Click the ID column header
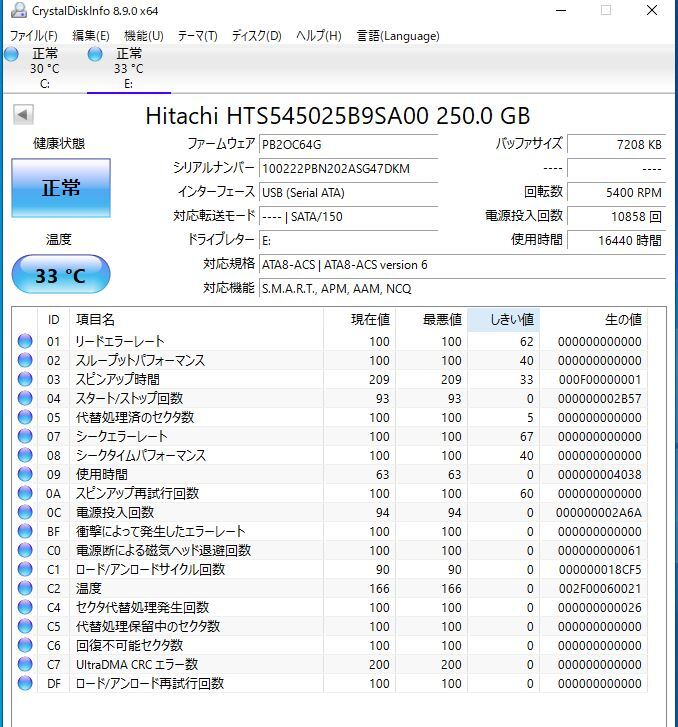Viewport: 678px width, 727px height. (53, 320)
